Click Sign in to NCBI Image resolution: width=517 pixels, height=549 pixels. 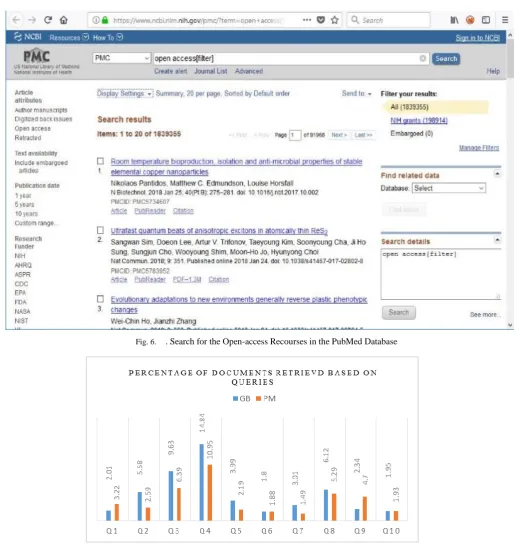coord(477,38)
